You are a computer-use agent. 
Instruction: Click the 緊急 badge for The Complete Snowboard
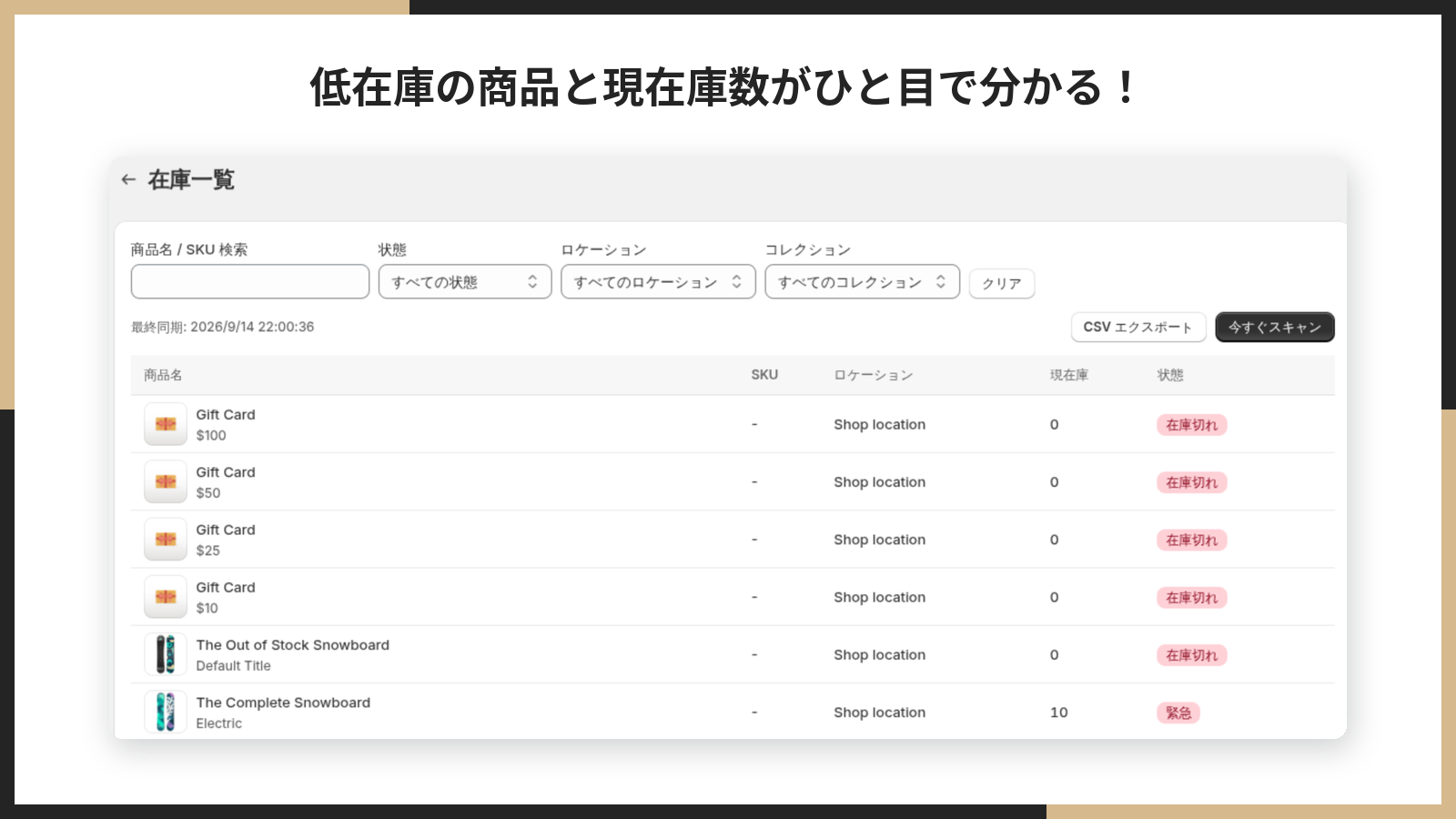[x=1178, y=713]
